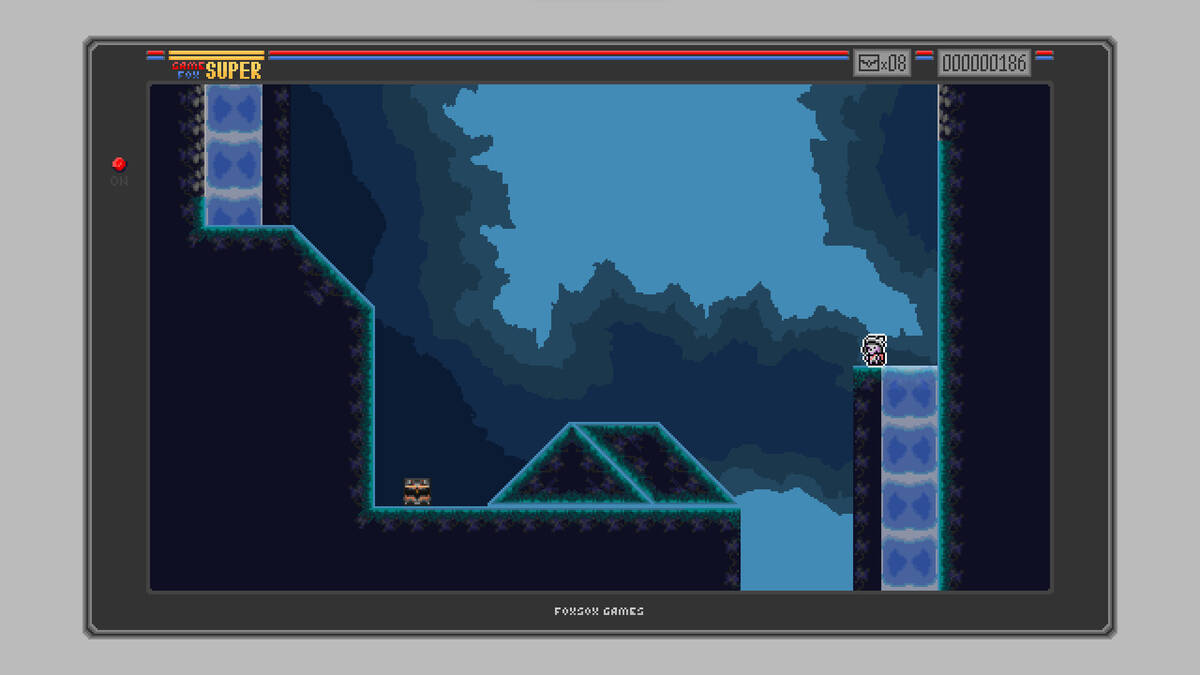Click the pink player character on the ledge
This screenshot has width=1200, height=675.
[x=875, y=350]
